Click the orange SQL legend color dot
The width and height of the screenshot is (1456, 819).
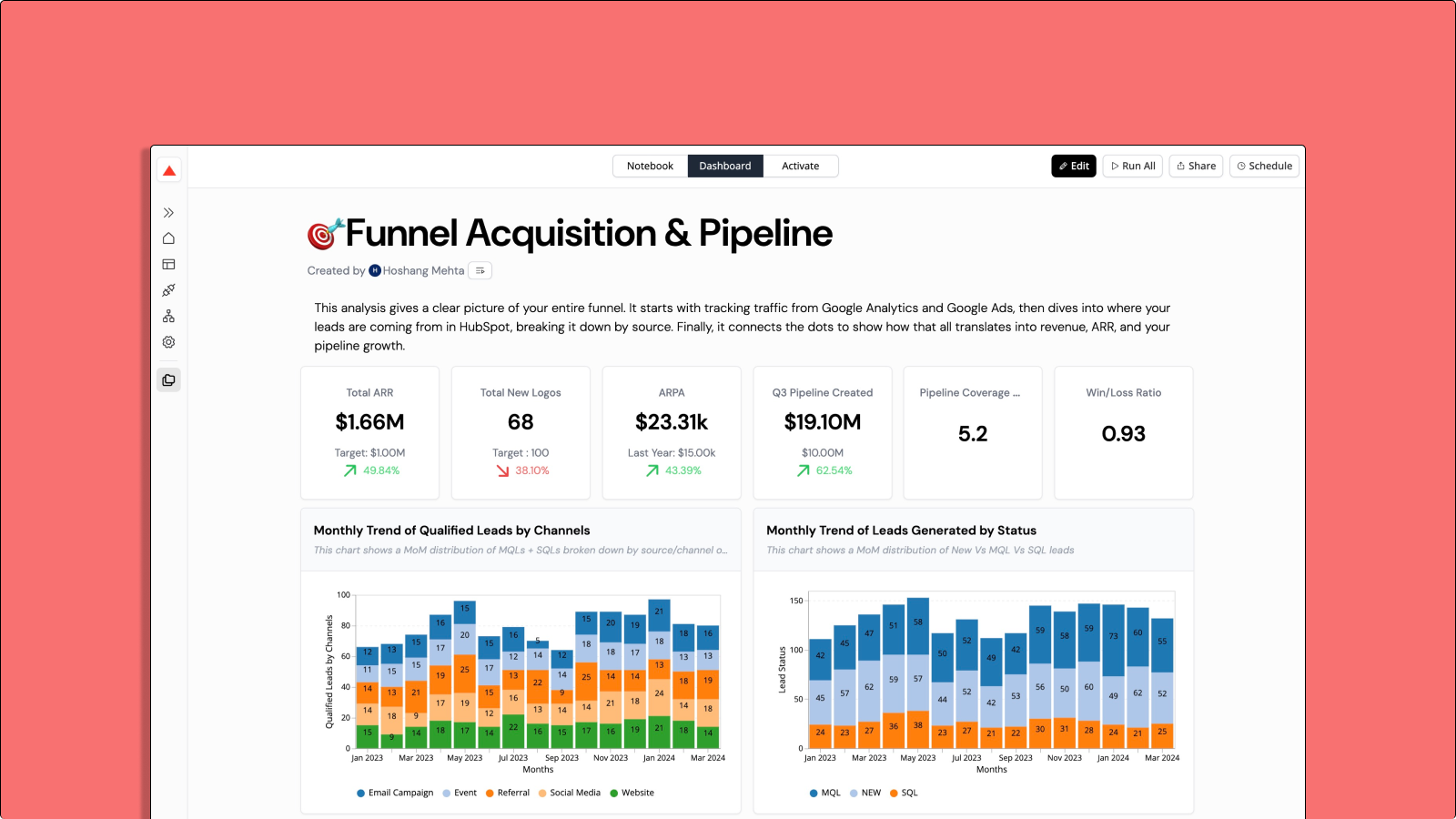pos(894,793)
